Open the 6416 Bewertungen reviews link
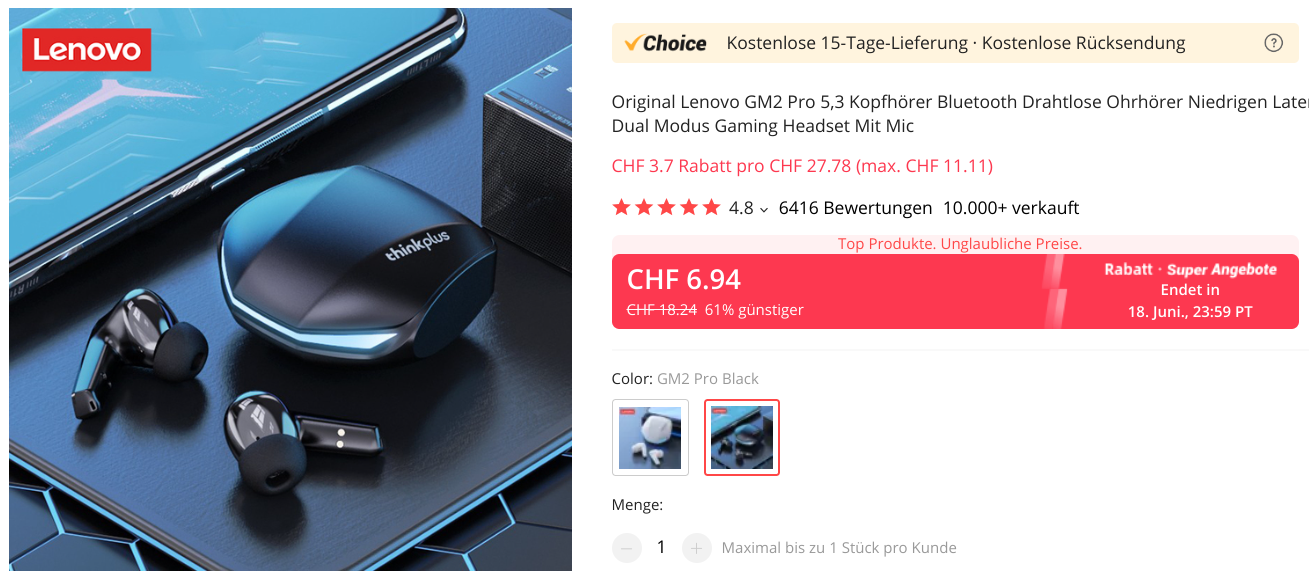 coord(855,208)
